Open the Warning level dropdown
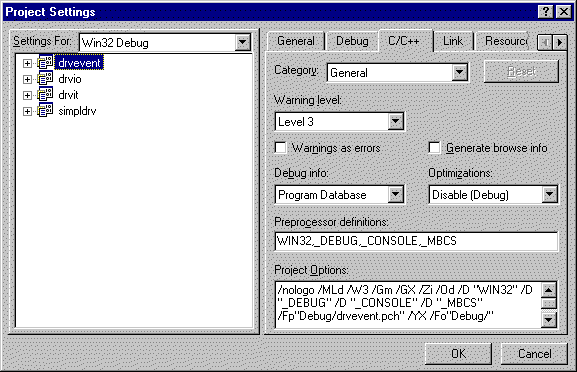 click(396, 121)
